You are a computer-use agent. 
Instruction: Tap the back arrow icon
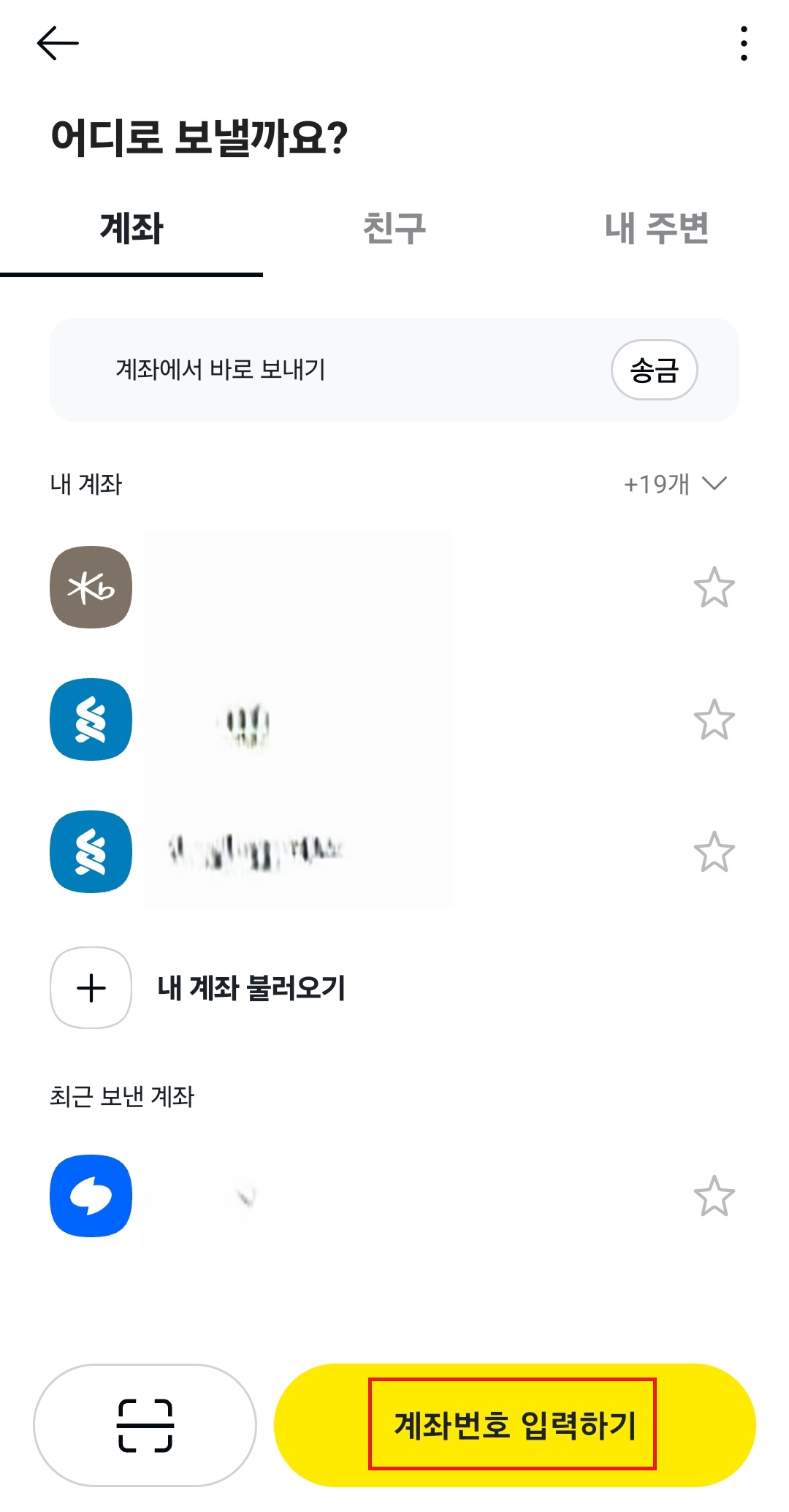58,43
